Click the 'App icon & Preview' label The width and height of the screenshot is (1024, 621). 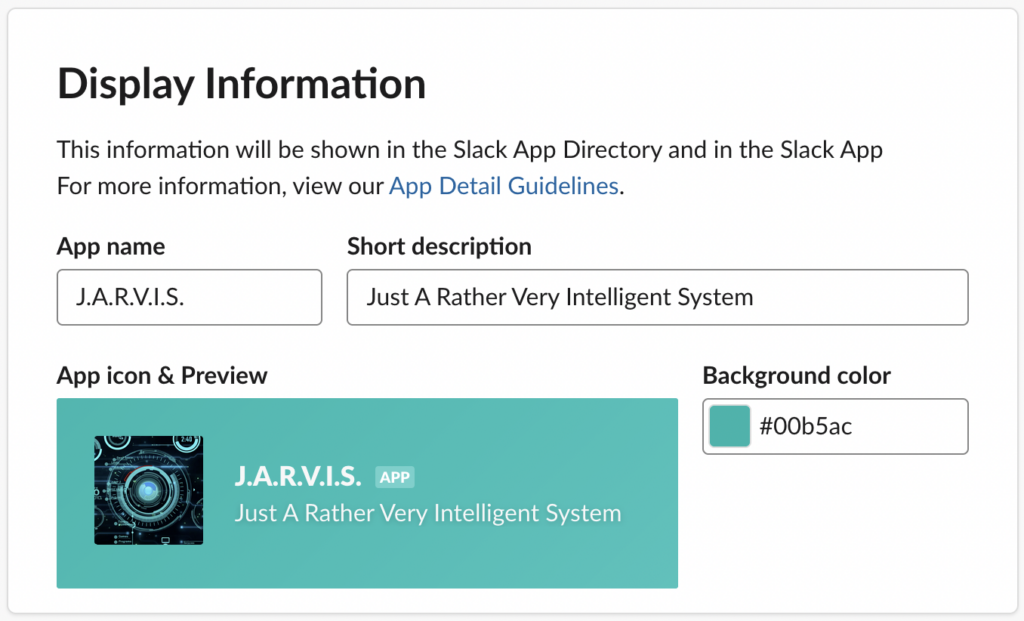[x=162, y=375]
